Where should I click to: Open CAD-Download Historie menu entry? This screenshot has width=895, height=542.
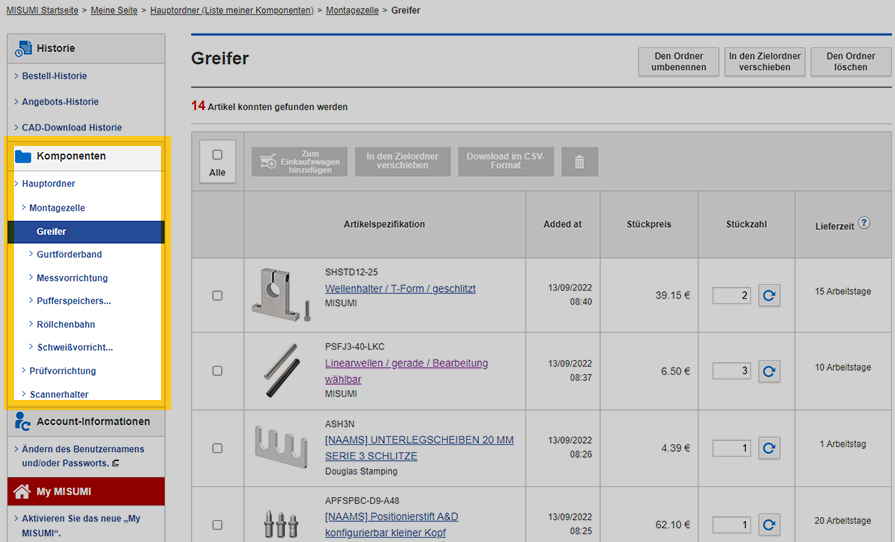(x=71, y=128)
